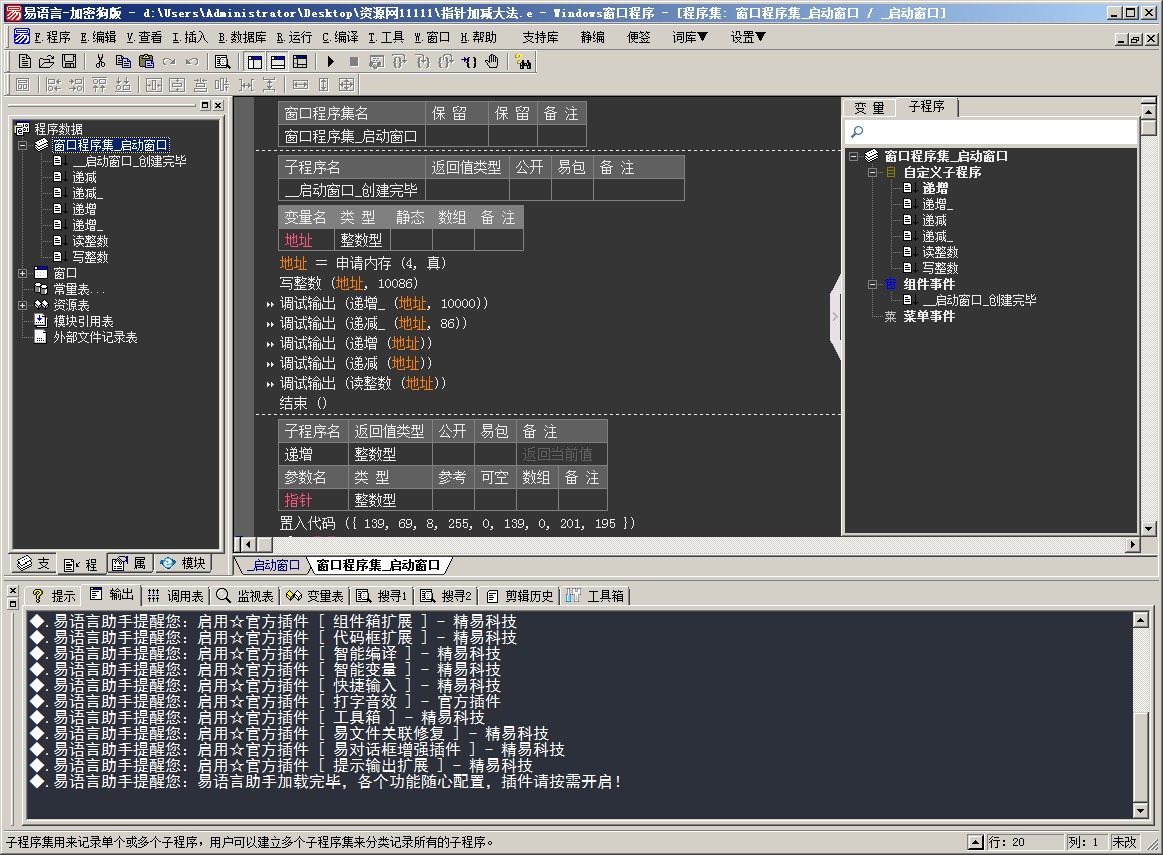Open the 输出 output tab
1163x855 pixels.
111,595
